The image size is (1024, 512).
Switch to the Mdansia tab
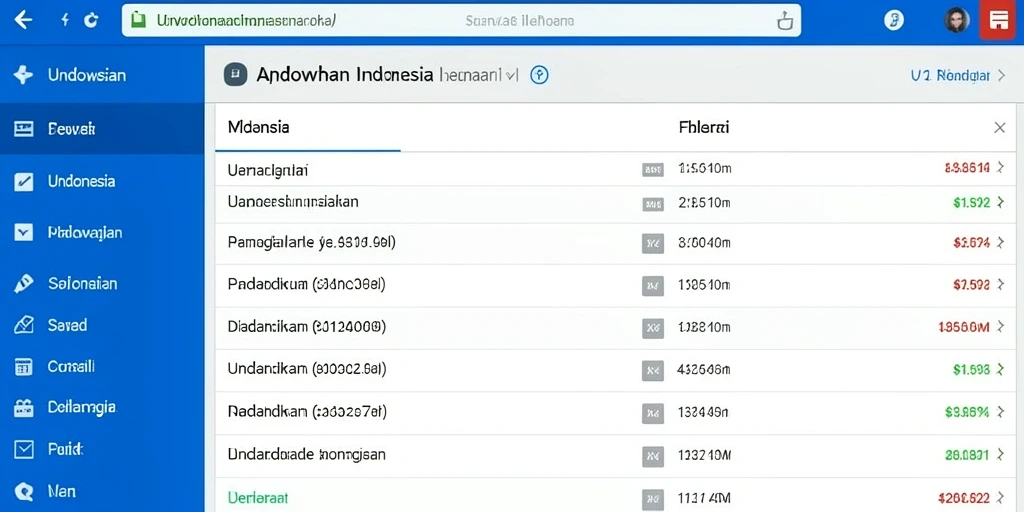coord(259,127)
